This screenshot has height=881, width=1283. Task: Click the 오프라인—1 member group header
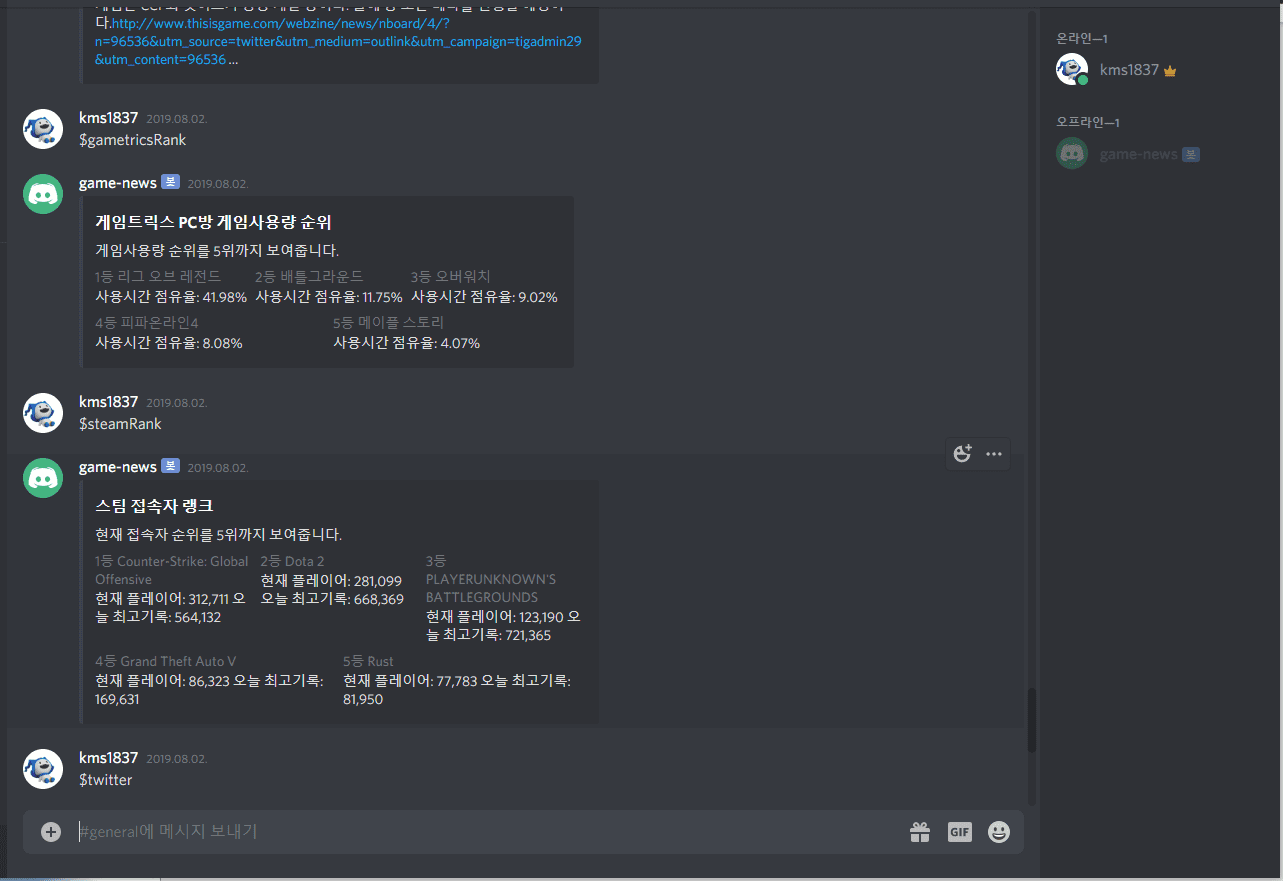tap(1088, 122)
